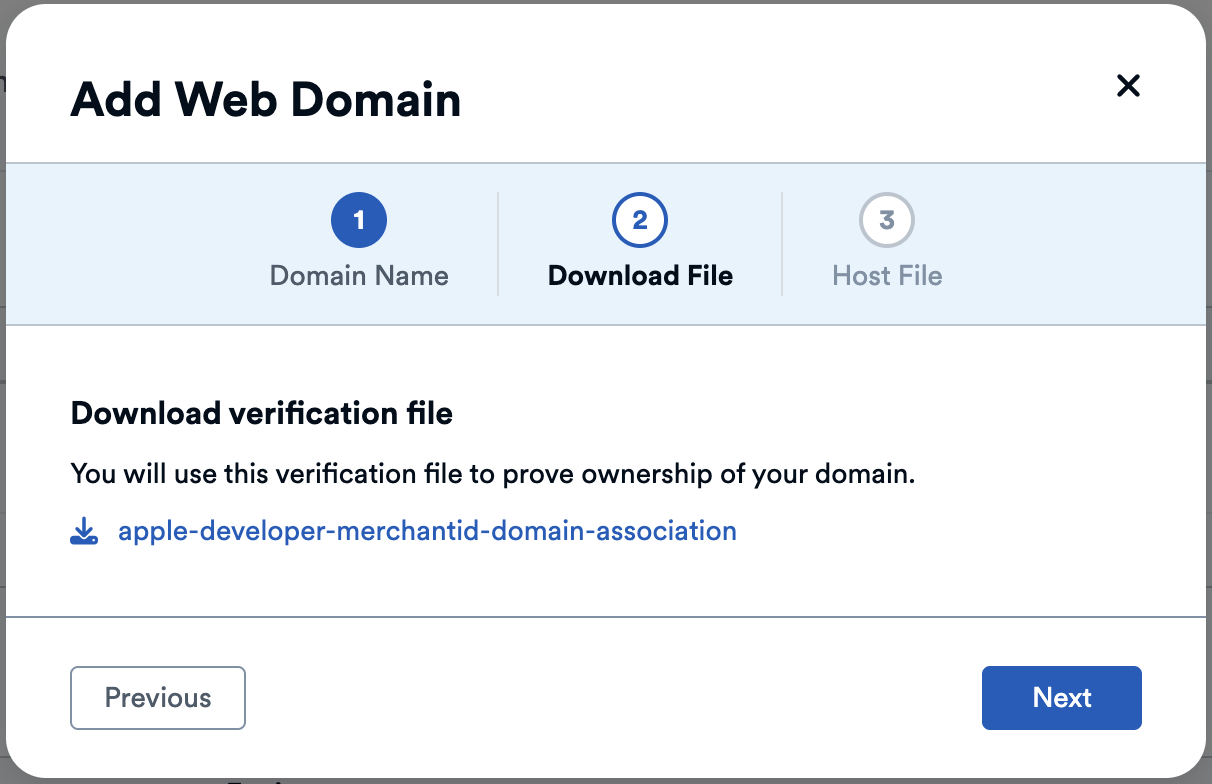Click empty footer space between Previous and Next
The image size is (1212, 784).
(610, 698)
